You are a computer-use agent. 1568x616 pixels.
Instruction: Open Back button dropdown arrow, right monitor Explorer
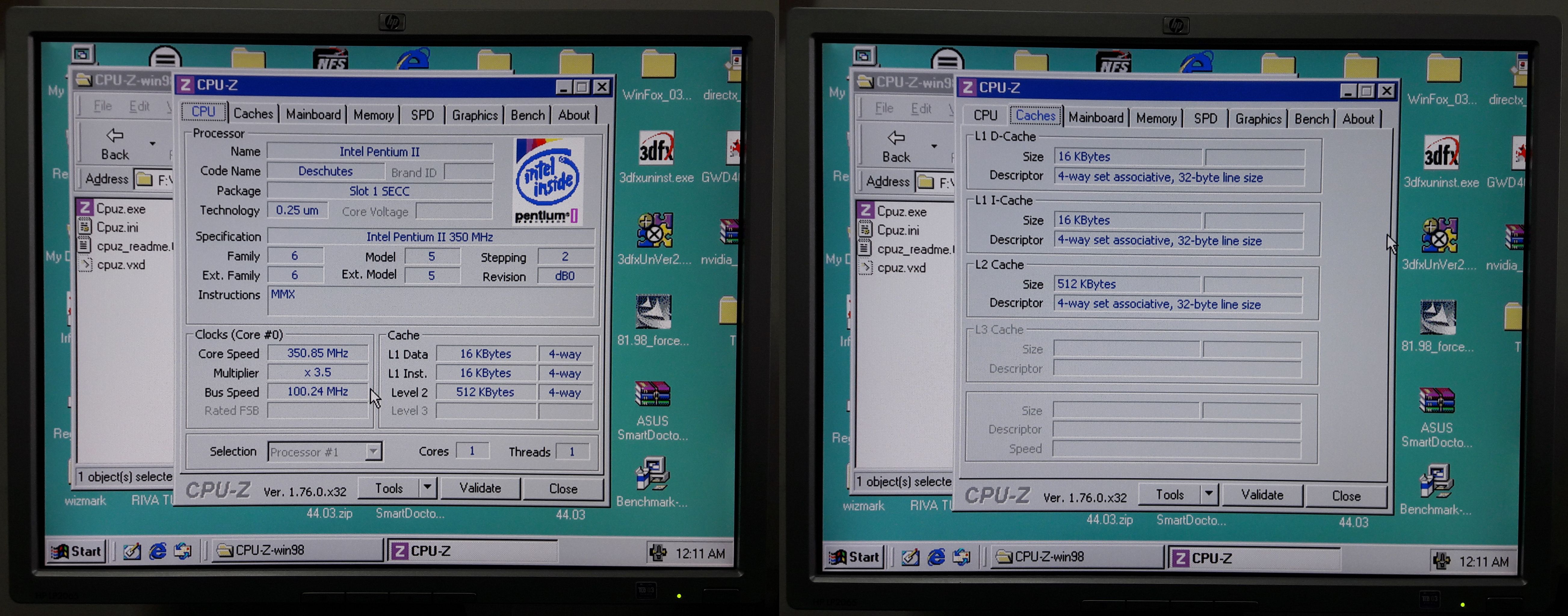934,146
